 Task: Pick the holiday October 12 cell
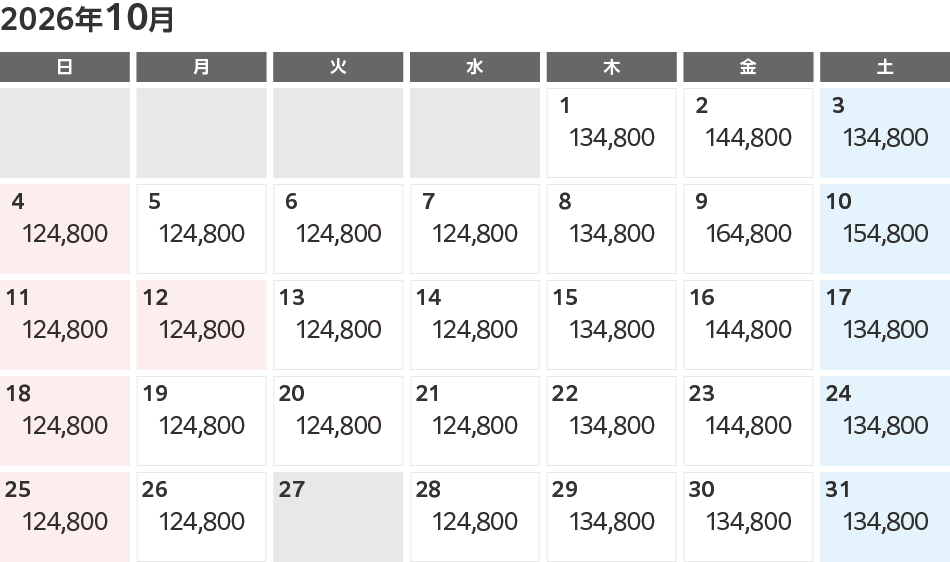pos(201,324)
